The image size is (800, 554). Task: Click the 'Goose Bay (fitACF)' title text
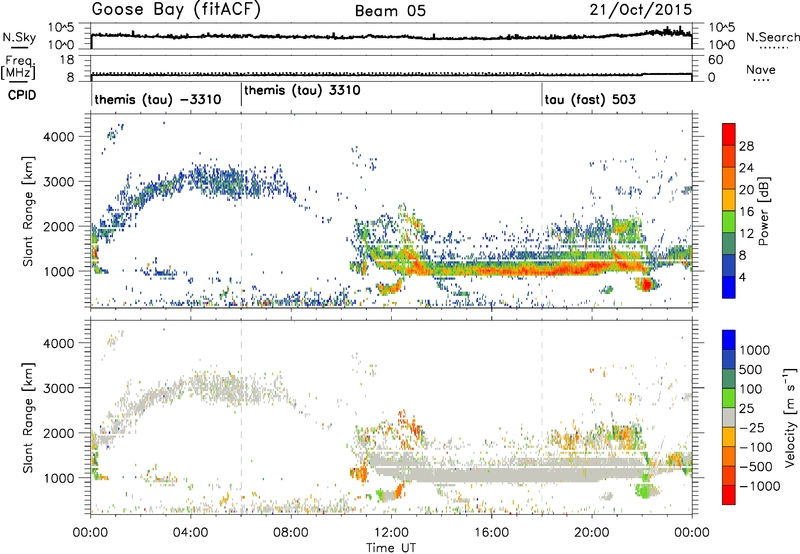tap(176, 10)
